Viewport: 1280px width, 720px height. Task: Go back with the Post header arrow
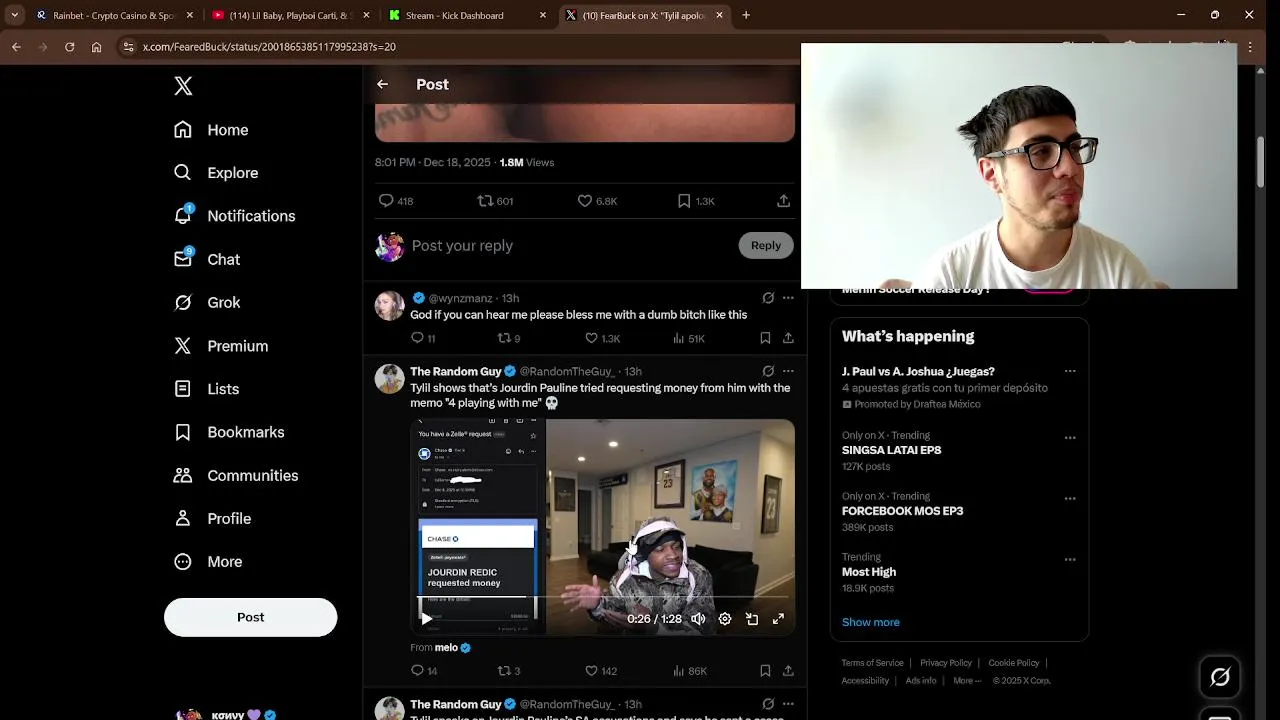(382, 84)
